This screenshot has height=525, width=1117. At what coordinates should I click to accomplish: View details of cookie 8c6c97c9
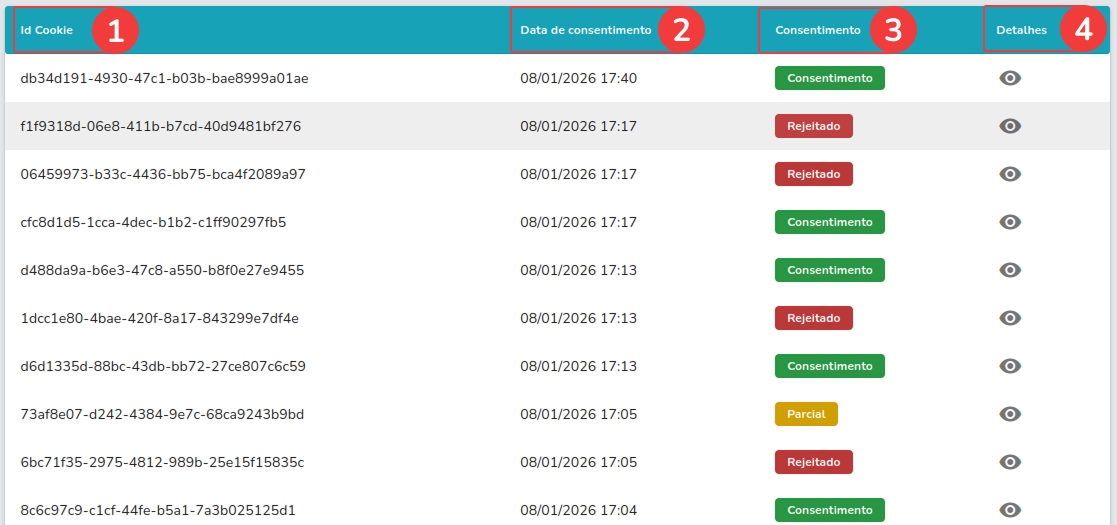1010,510
